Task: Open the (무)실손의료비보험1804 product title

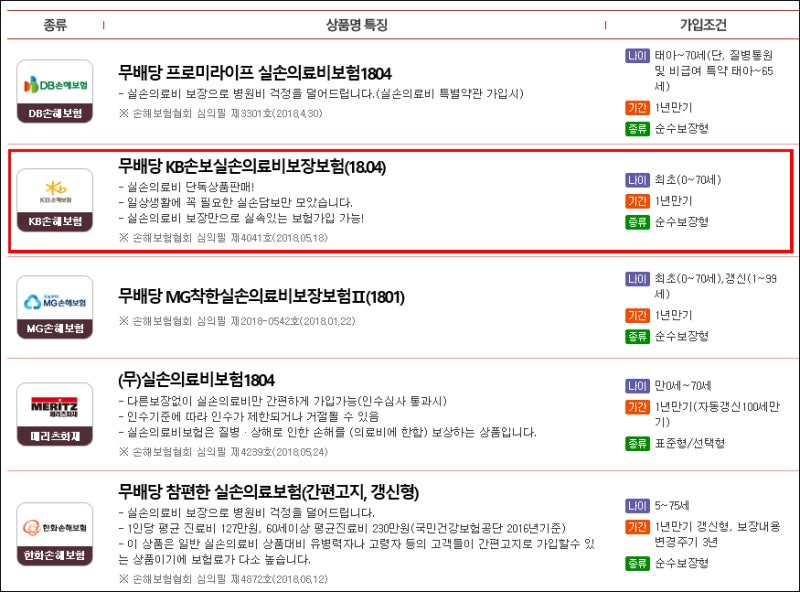Action: pos(196,380)
